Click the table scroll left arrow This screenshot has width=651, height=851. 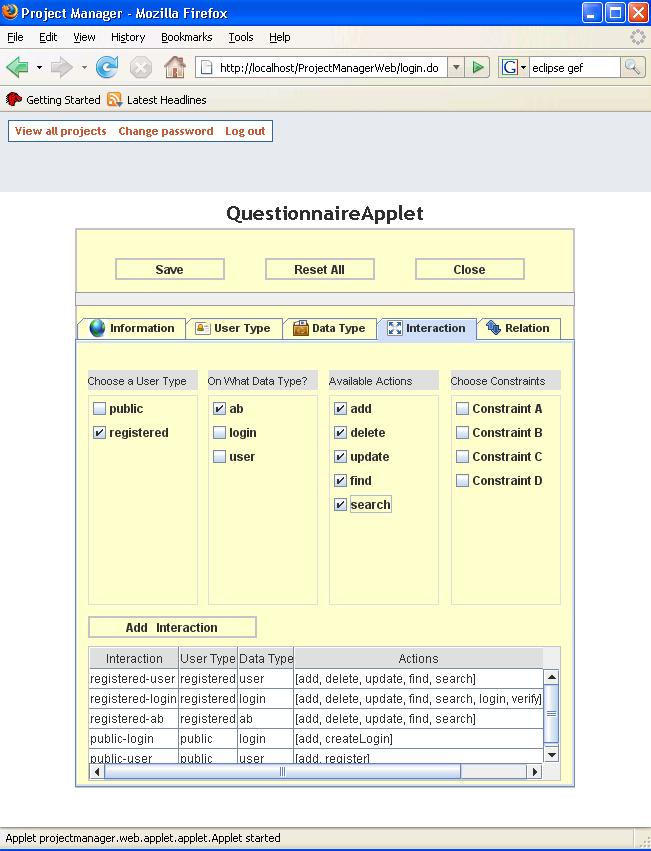(97, 771)
